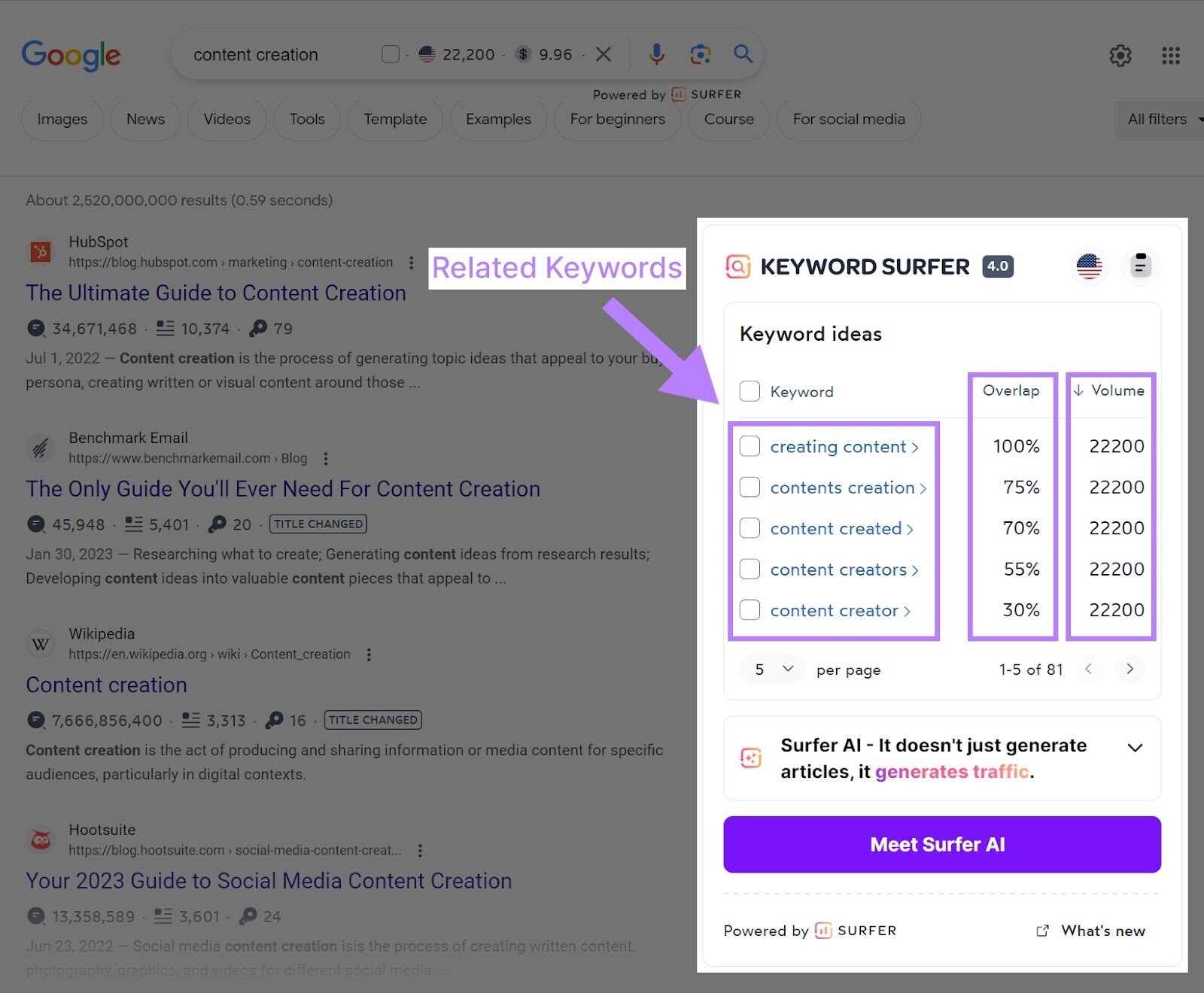Check the 'creating content' keyword checkbox
The height and width of the screenshot is (993, 1204).
point(749,446)
